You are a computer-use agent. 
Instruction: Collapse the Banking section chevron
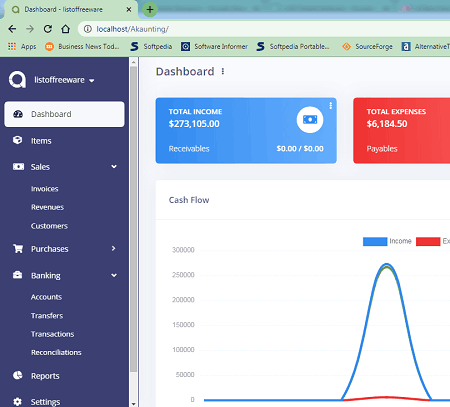(x=114, y=275)
